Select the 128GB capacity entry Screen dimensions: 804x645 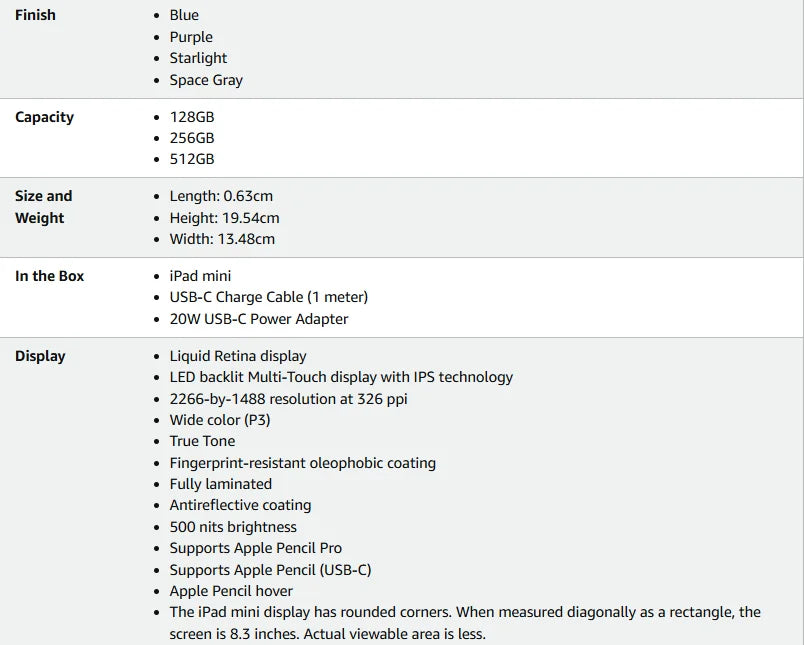pos(192,117)
